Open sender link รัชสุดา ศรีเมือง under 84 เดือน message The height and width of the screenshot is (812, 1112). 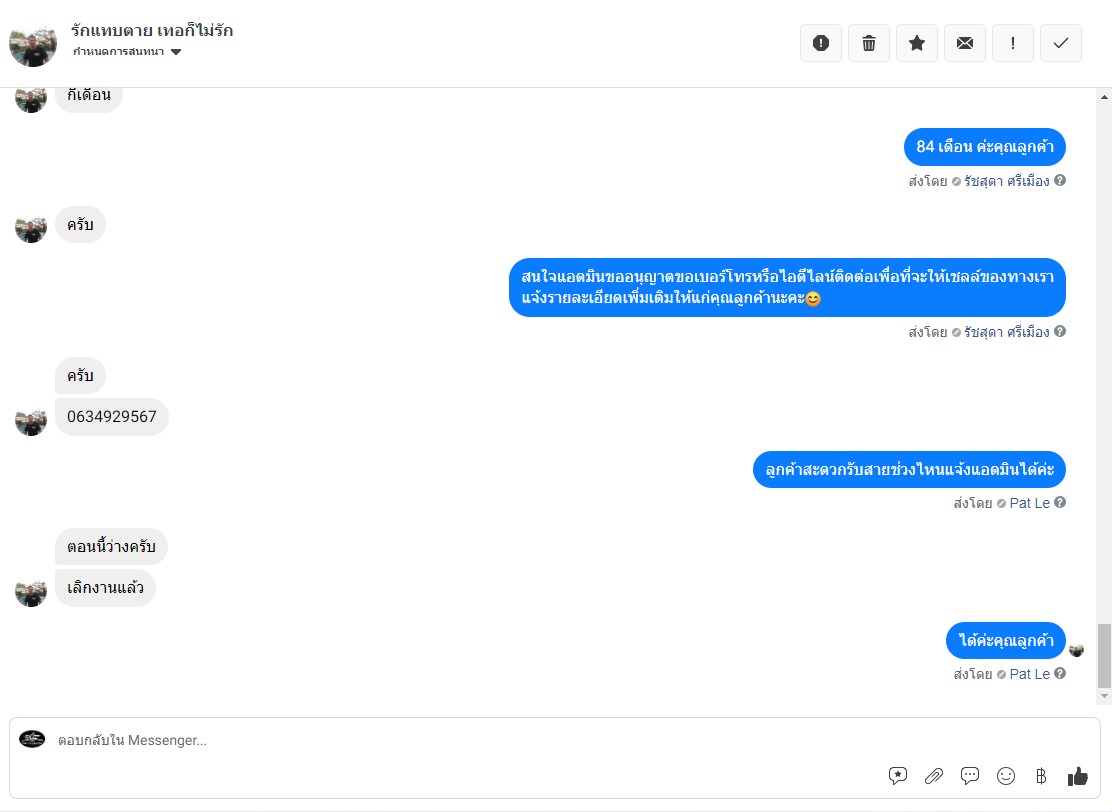coord(1006,182)
